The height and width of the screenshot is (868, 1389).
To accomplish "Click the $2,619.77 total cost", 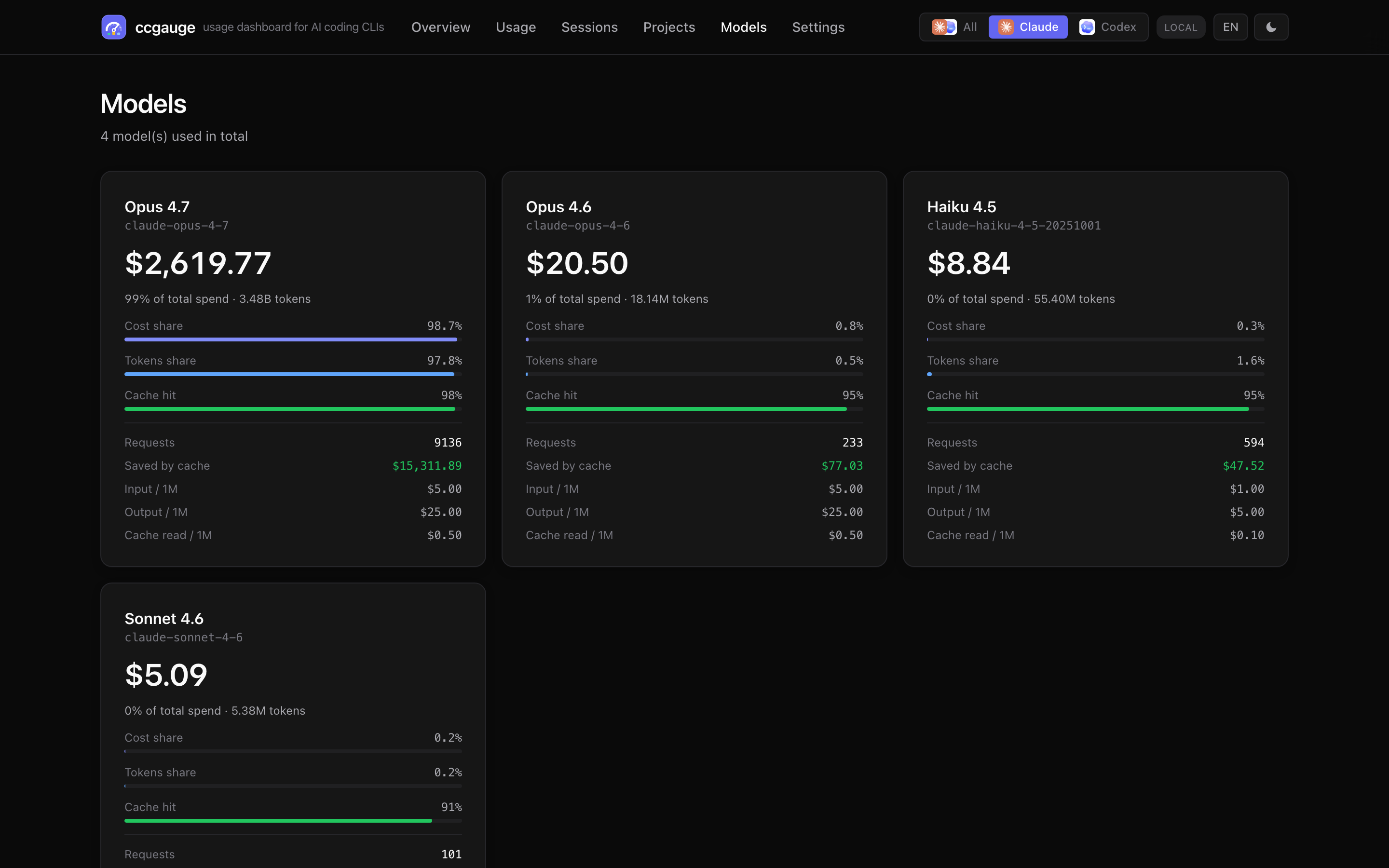I will (x=198, y=263).
